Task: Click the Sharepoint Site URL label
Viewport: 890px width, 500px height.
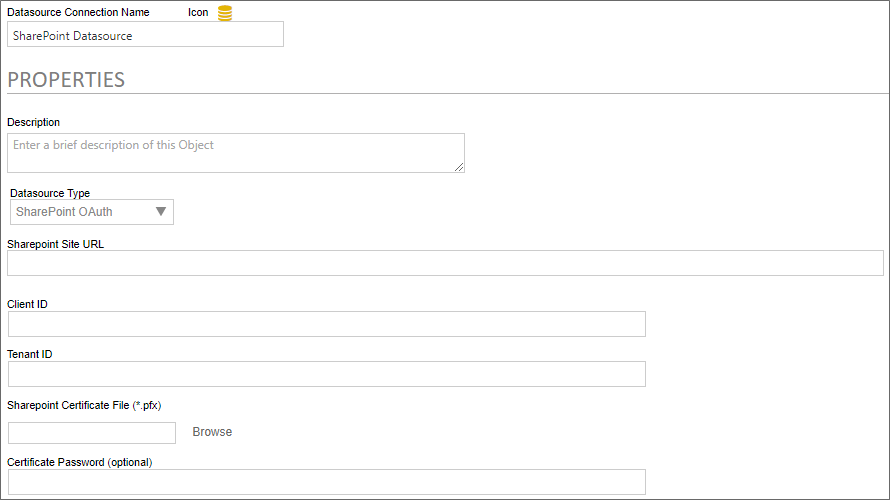Action: point(55,243)
